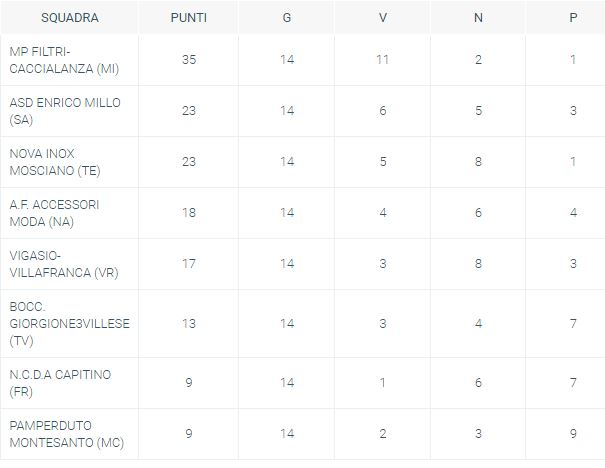Image resolution: width=605 pixels, height=468 pixels.
Task: Select the V column header
Action: tap(382, 18)
